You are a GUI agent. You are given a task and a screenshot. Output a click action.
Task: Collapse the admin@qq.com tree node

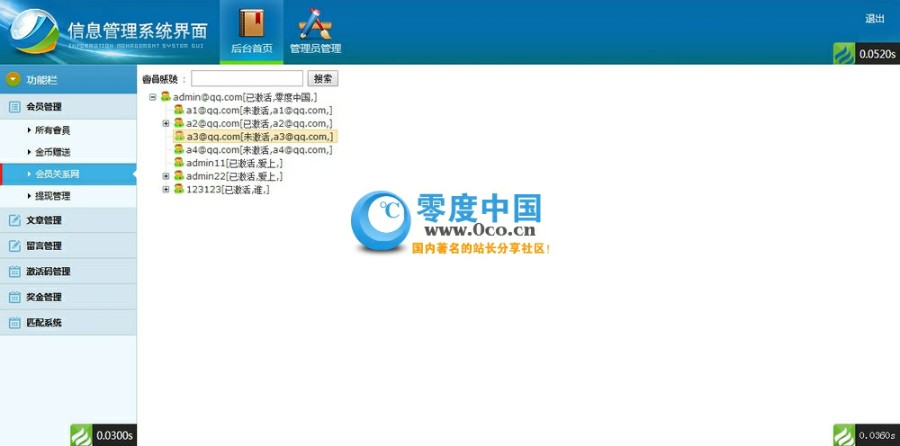point(153,97)
